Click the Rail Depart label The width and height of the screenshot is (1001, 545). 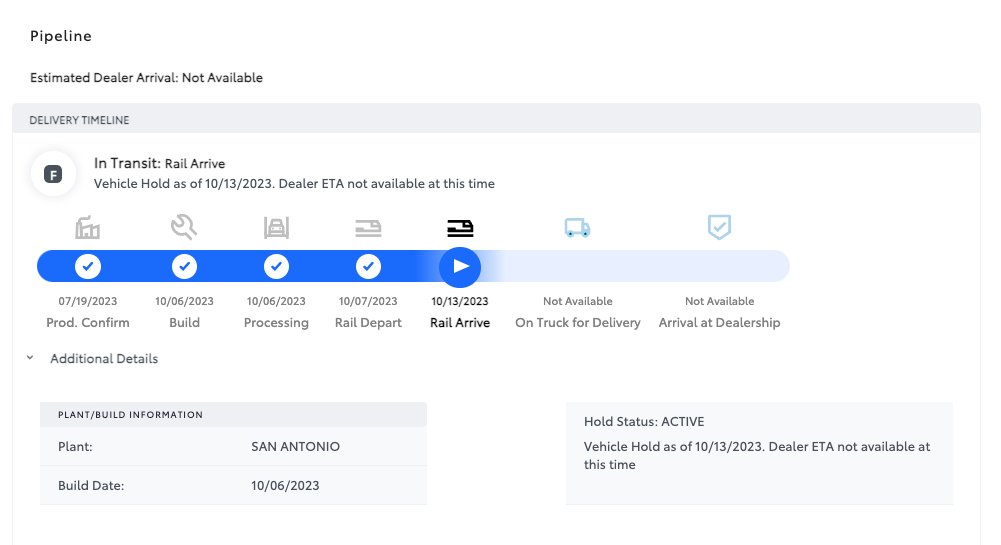point(368,323)
